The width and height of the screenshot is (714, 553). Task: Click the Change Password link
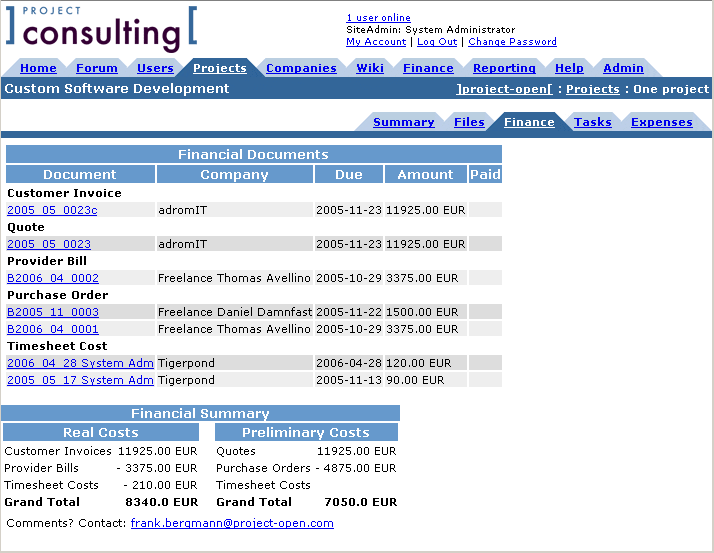pyautogui.click(x=512, y=42)
